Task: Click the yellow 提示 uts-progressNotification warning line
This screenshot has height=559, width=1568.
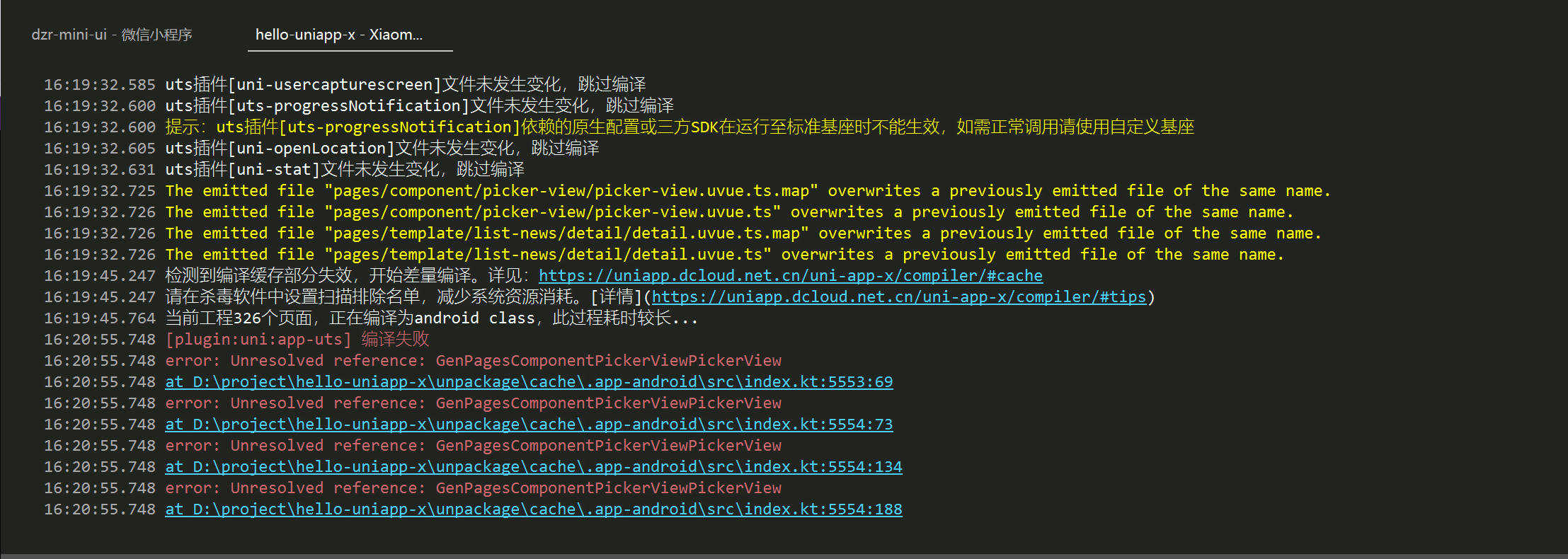Action: click(x=680, y=127)
